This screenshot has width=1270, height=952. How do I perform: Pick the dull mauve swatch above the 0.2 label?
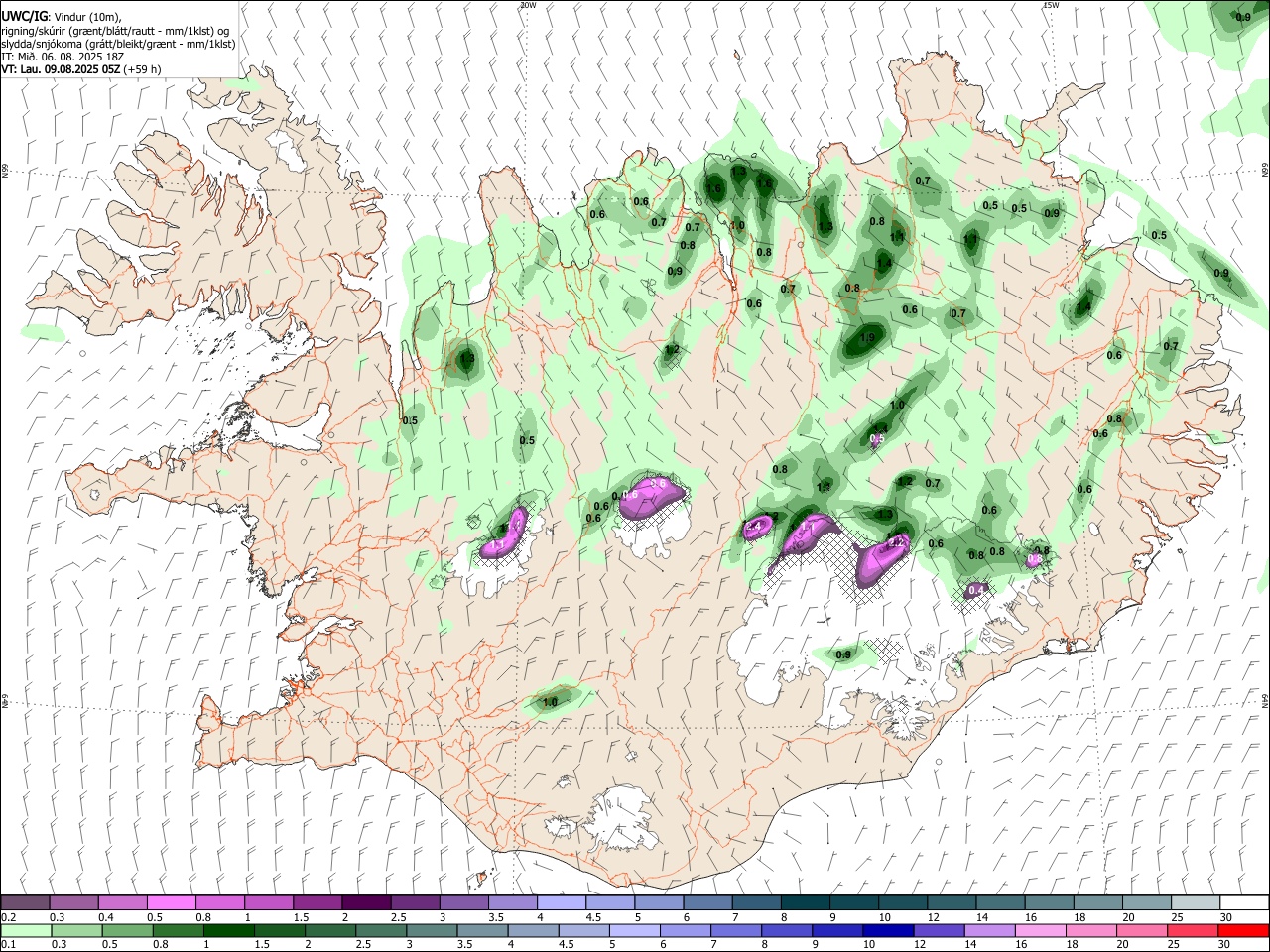pyautogui.click(x=25, y=902)
